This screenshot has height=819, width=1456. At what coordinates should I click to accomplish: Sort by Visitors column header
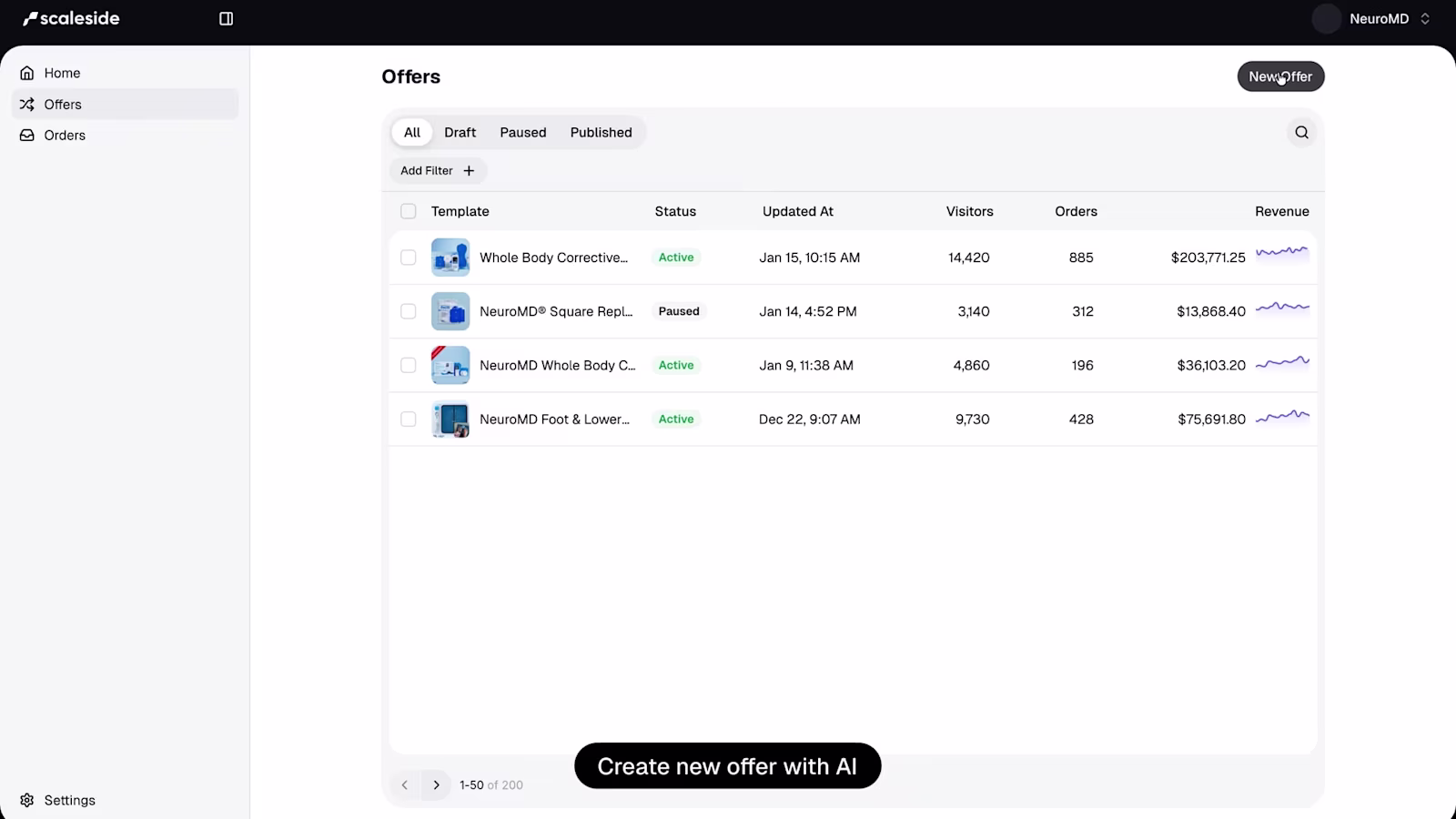(970, 211)
